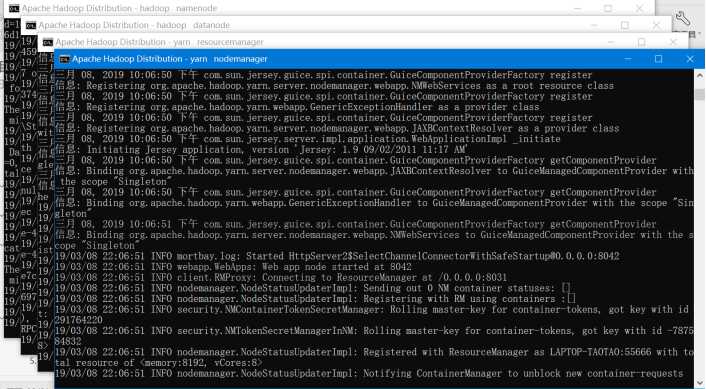Minimize the yarn nodemanager window
Image resolution: width=706 pixels, height=389 pixels.
(x=628, y=59)
